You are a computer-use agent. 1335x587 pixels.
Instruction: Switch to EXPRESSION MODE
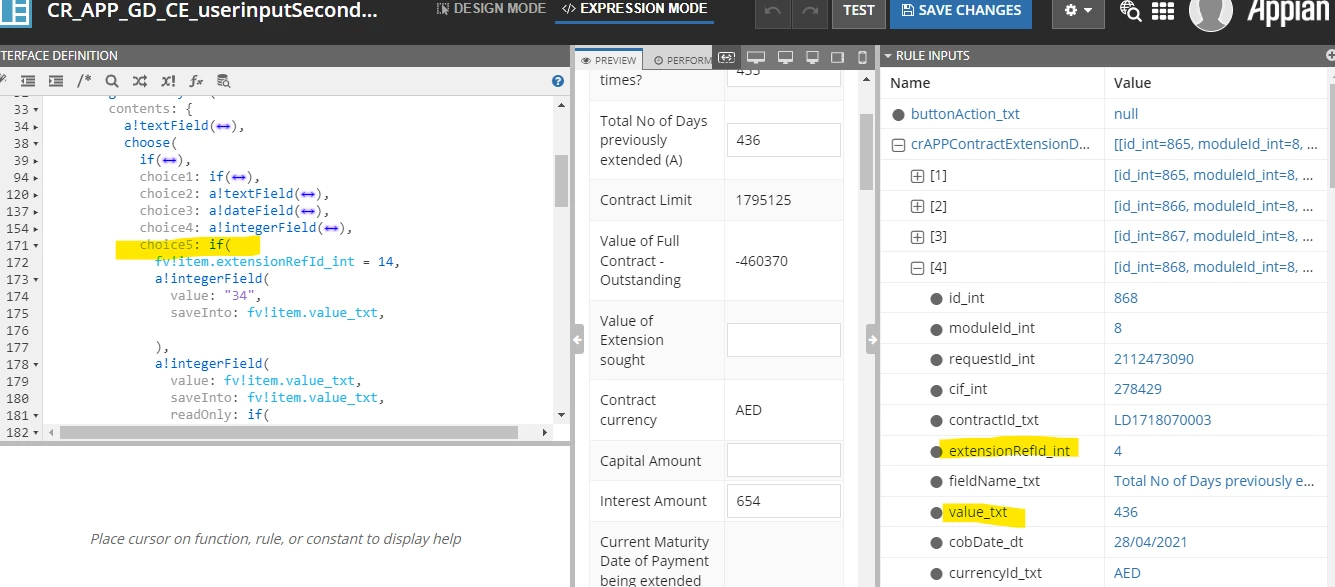(634, 9)
